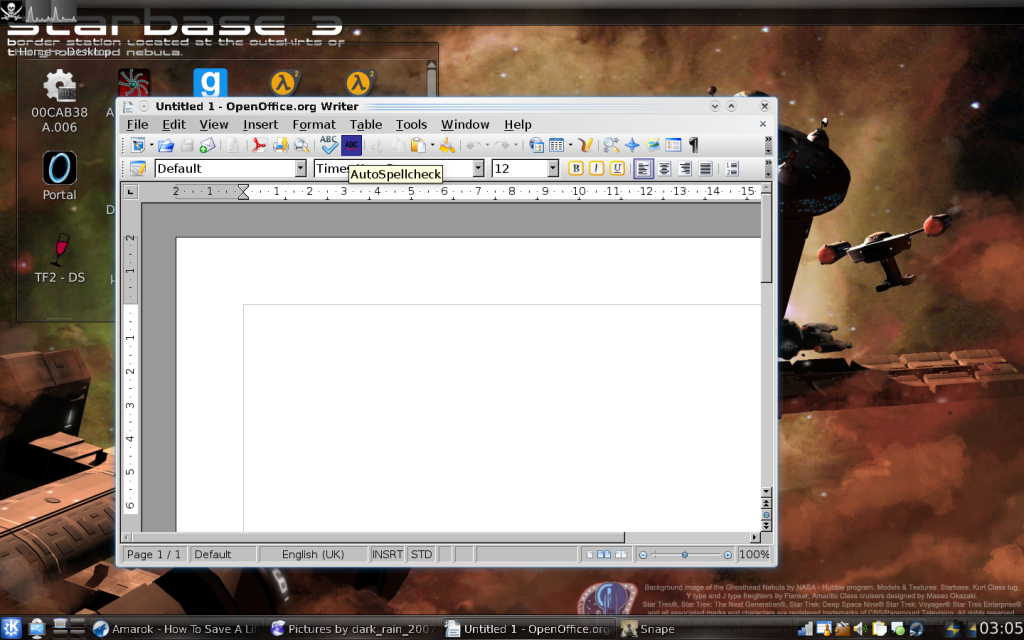Open the Insert menu
Screen dimensions: 1024x640
point(261,124)
